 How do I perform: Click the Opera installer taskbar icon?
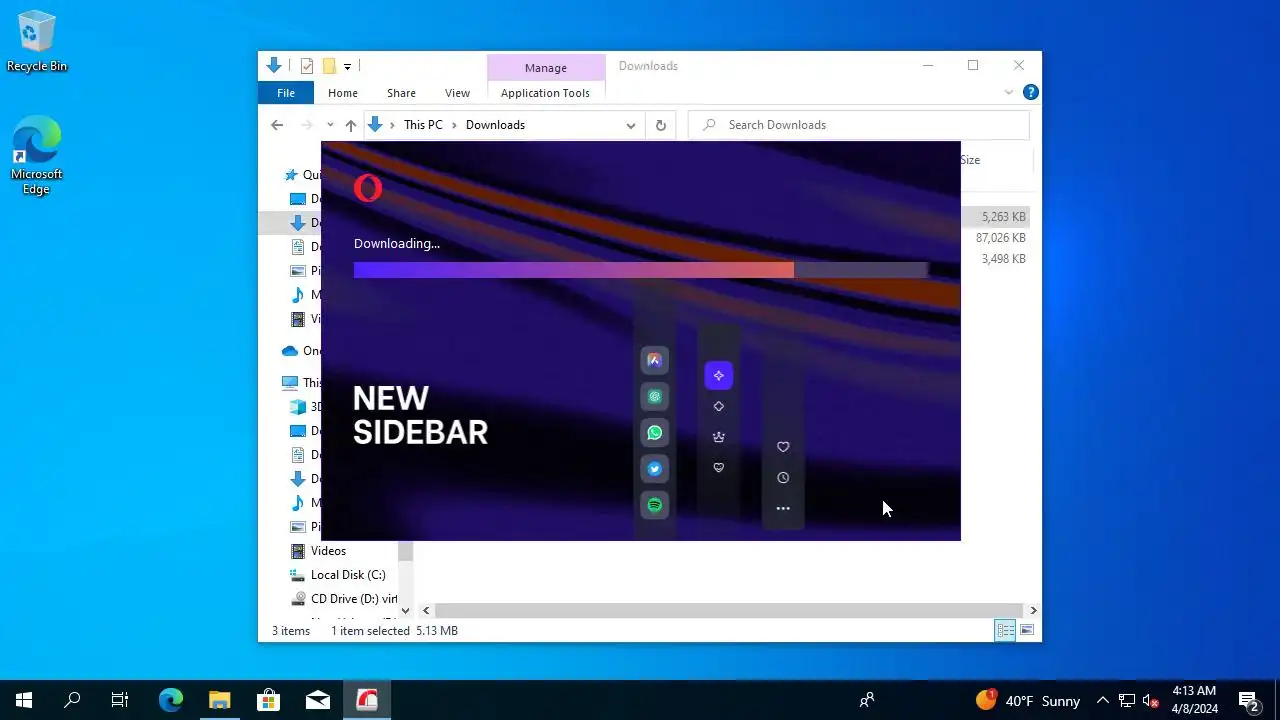pyautogui.click(x=367, y=700)
